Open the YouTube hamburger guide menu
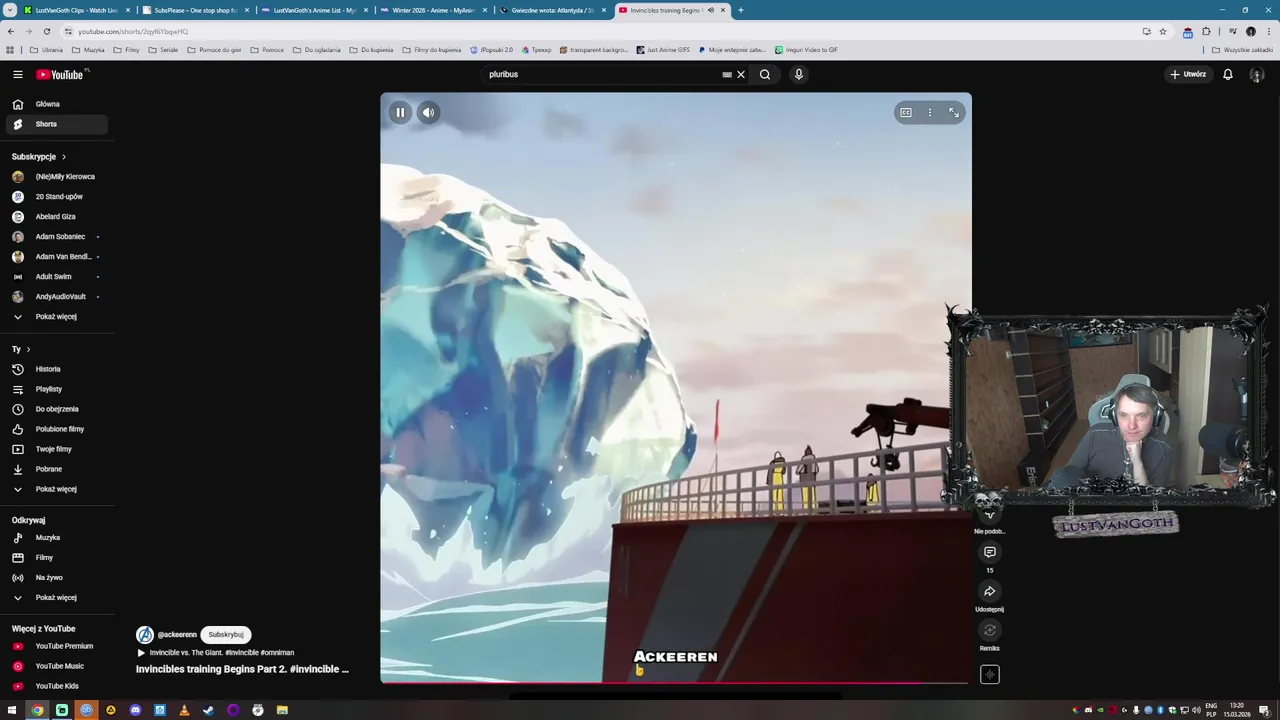The width and height of the screenshot is (1280, 720). [x=17, y=74]
